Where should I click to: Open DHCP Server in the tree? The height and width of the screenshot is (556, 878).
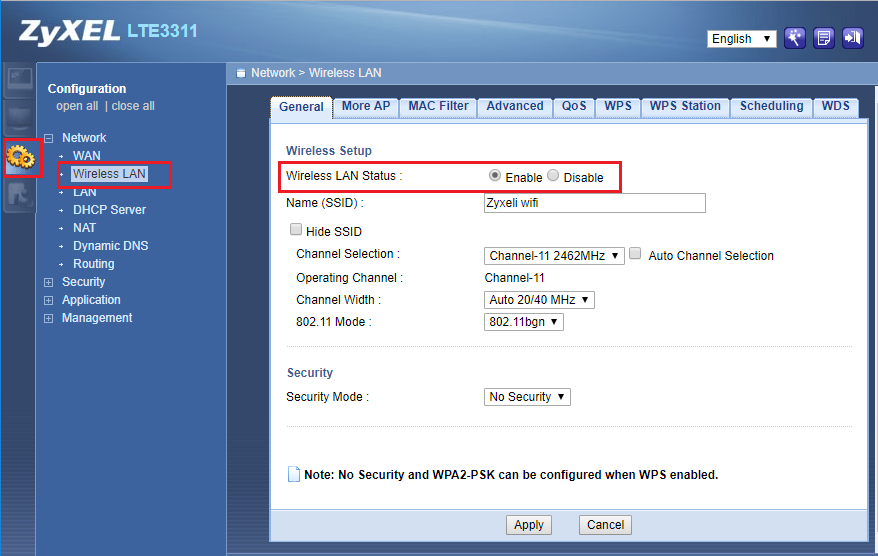click(x=109, y=210)
